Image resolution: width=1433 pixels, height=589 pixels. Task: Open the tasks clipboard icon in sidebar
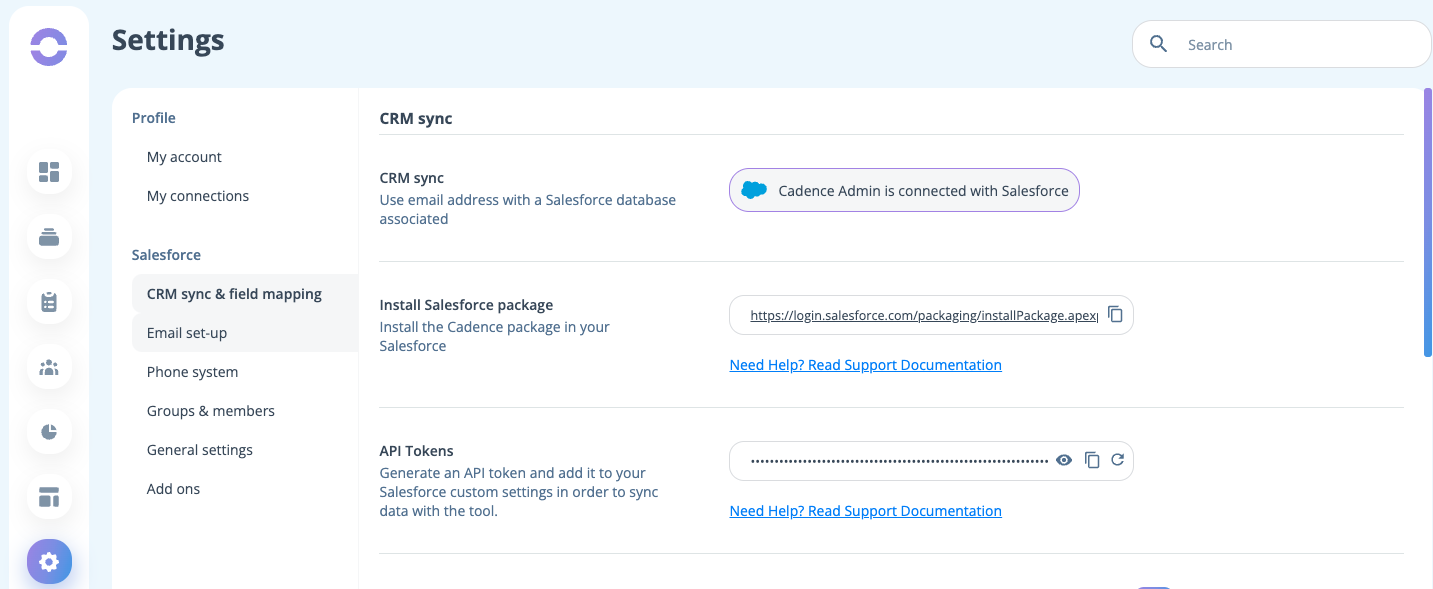(49, 302)
